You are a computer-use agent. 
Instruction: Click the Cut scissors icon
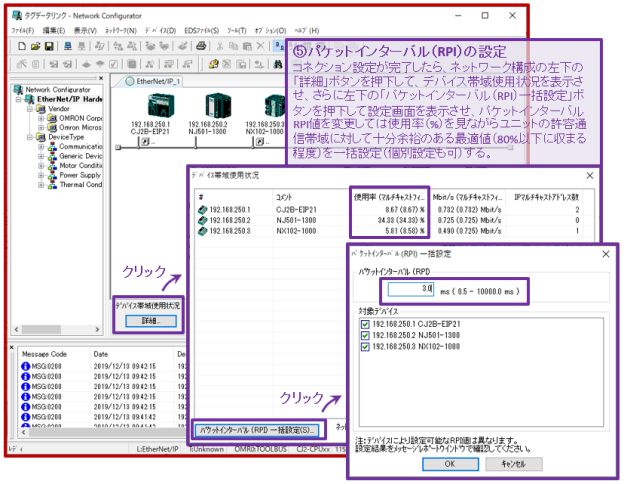pos(219,46)
